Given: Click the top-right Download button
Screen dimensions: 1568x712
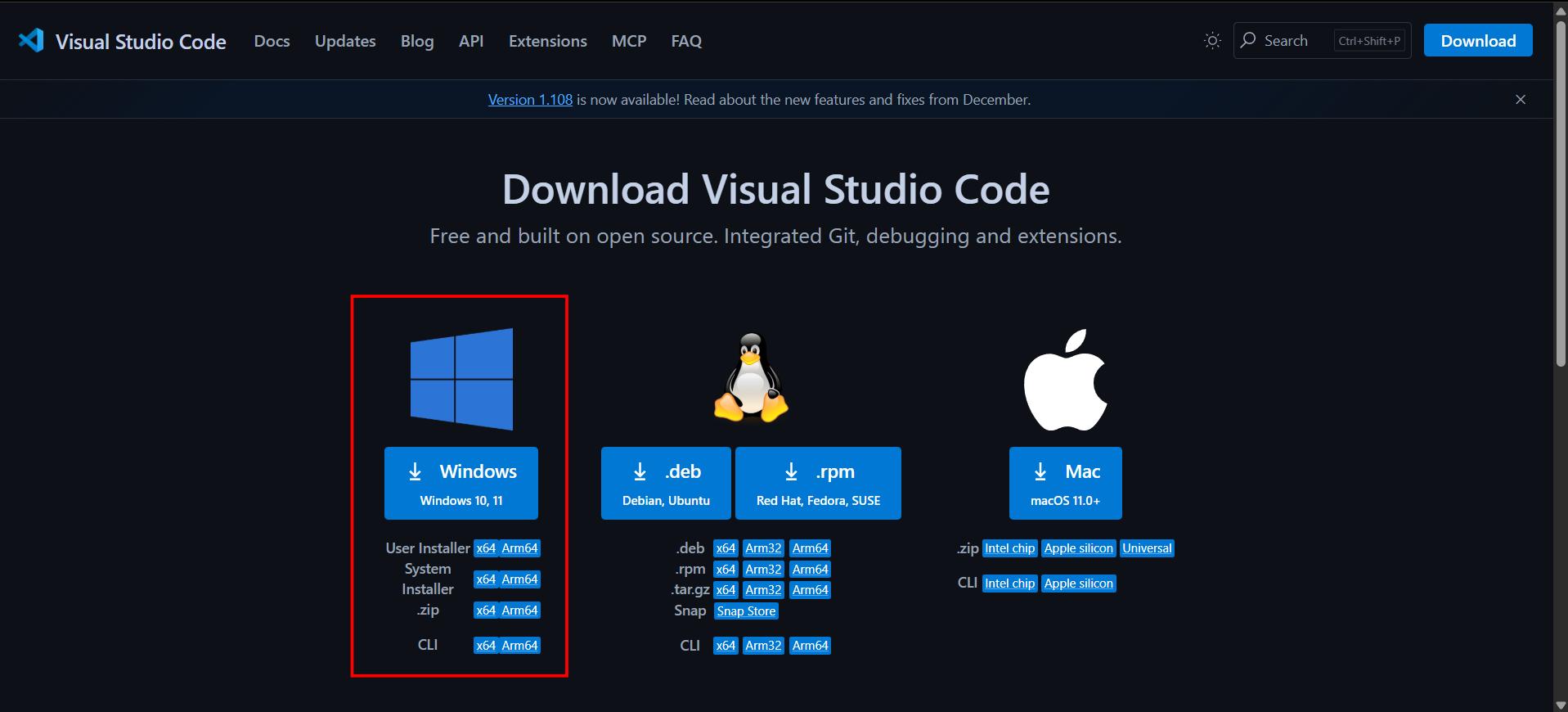Looking at the screenshot, I should pyautogui.click(x=1478, y=40).
